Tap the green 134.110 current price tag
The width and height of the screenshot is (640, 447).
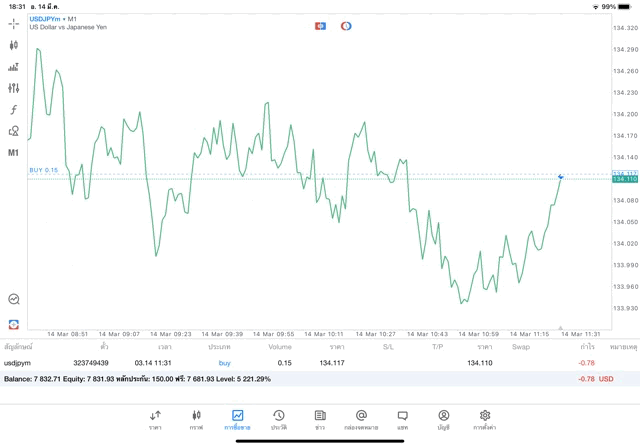[625, 179]
